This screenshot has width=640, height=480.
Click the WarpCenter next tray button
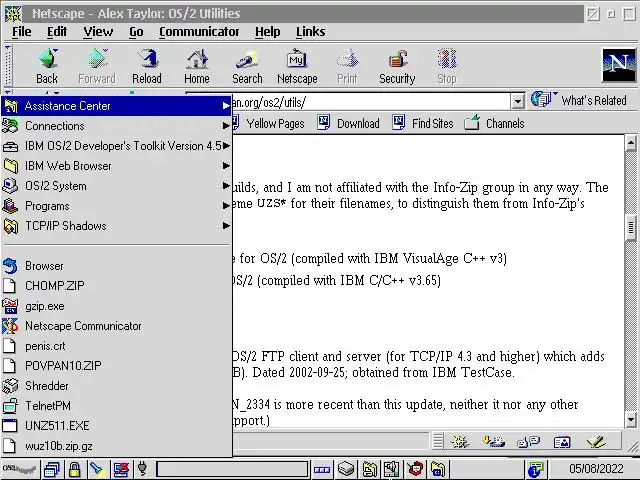(x=322, y=470)
